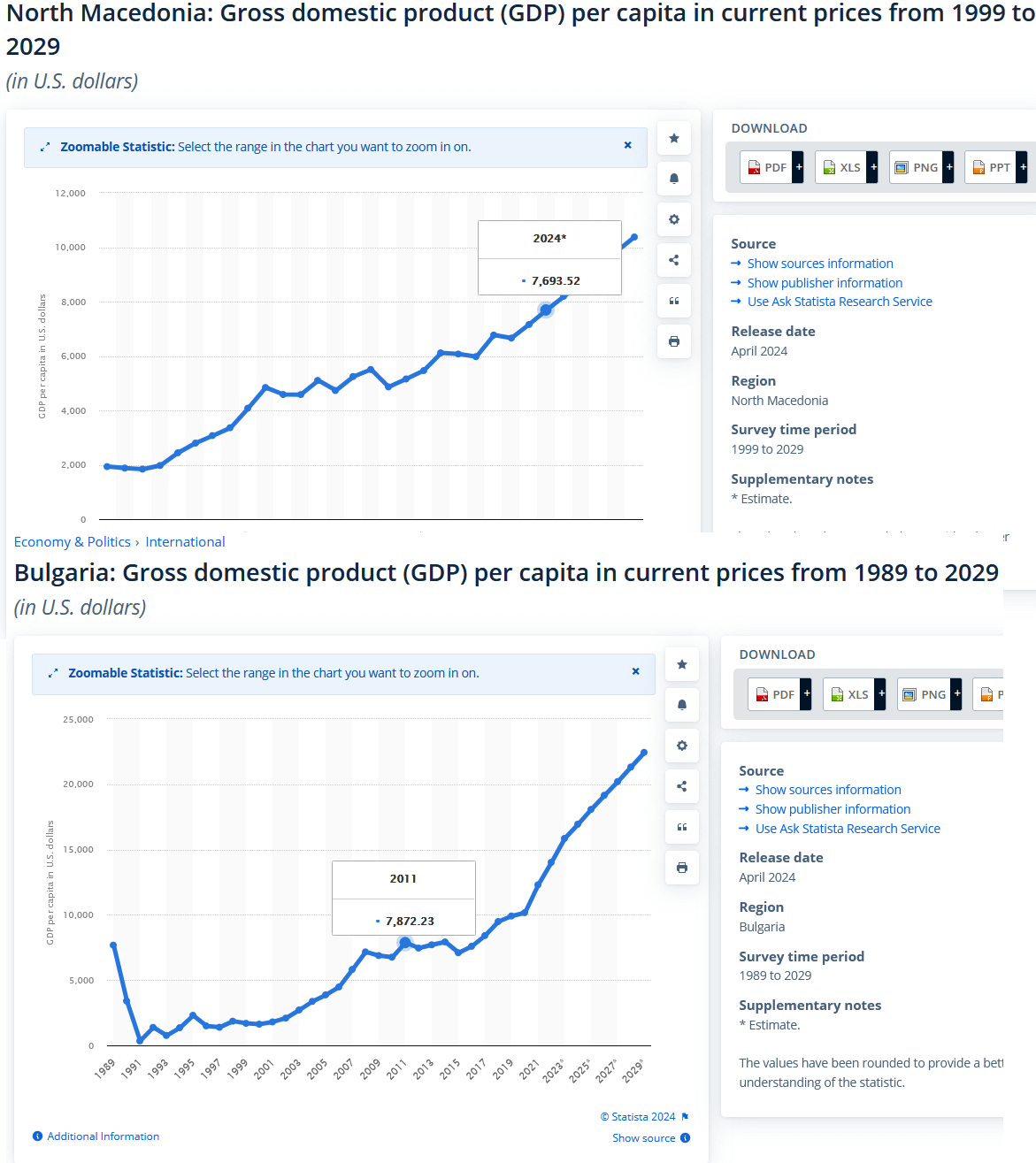Image resolution: width=1036 pixels, height=1163 pixels.
Task: Click Show publisher information in Bulgaria panel
Action: point(833,809)
